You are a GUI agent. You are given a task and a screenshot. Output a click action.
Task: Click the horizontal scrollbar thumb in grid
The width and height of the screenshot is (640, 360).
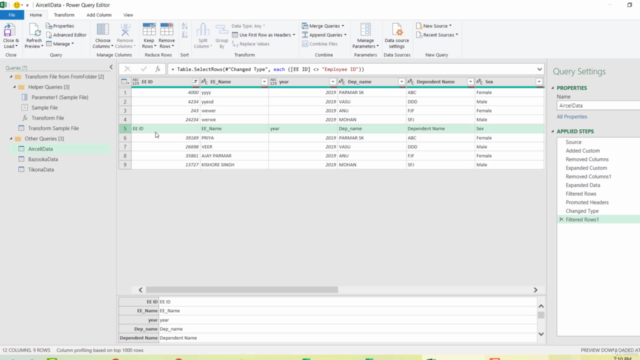click(x=242, y=290)
